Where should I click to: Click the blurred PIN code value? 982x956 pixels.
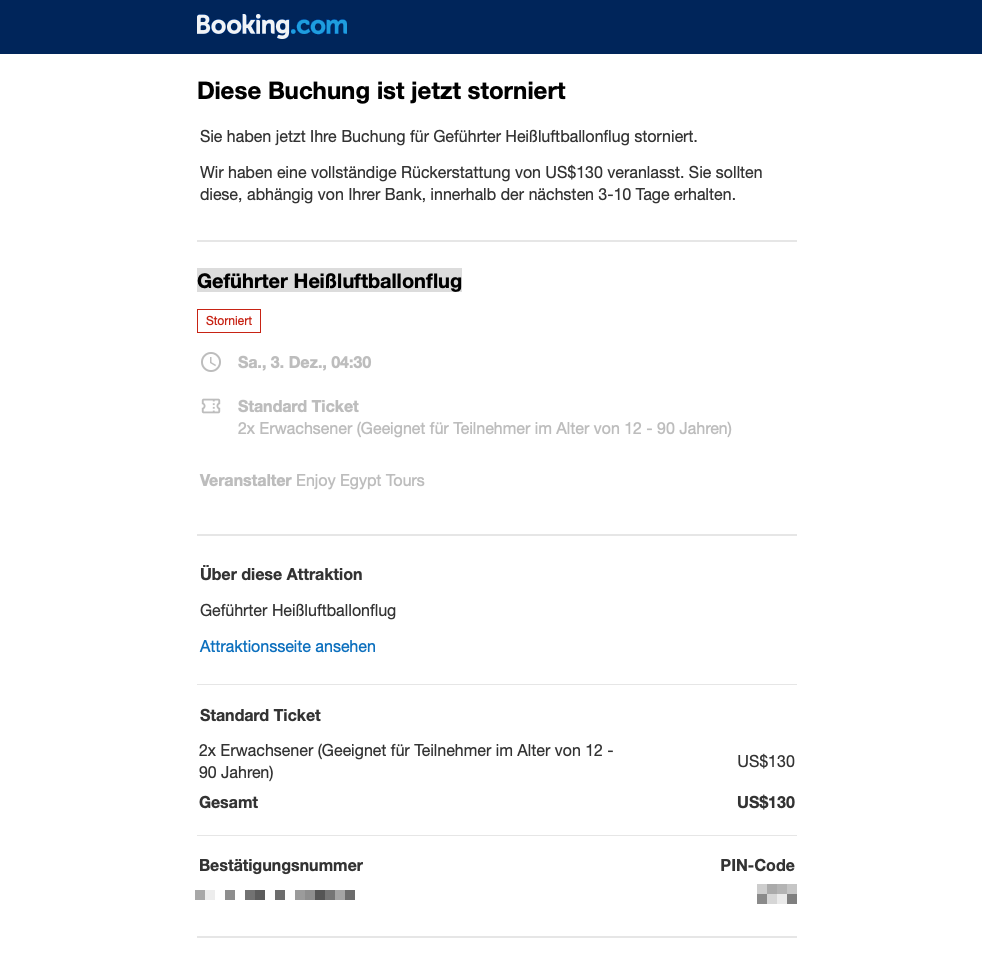tap(777, 894)
